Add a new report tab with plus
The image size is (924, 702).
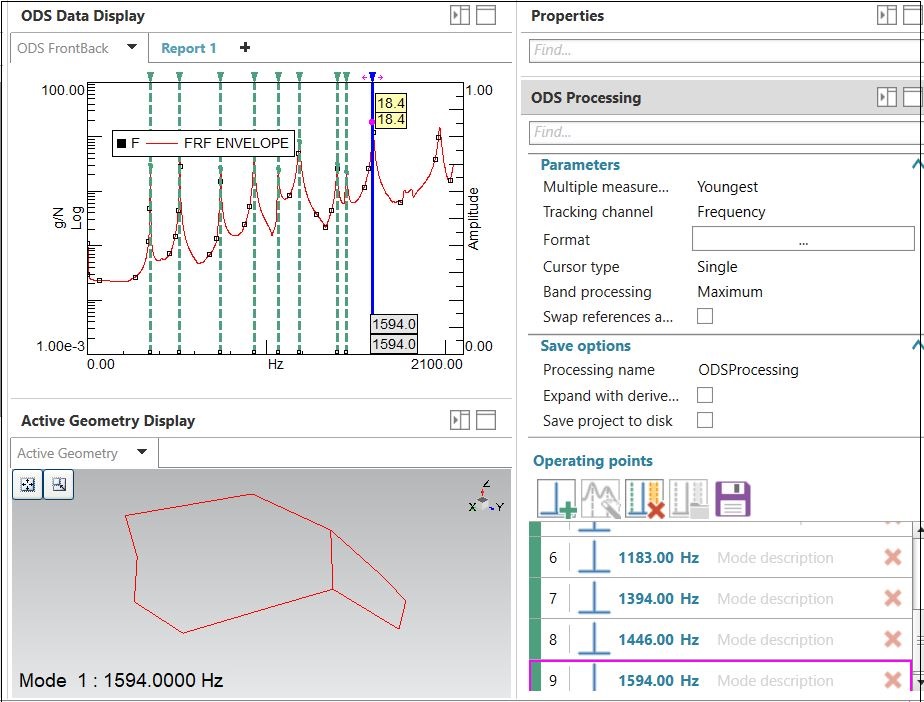(245, 47)
